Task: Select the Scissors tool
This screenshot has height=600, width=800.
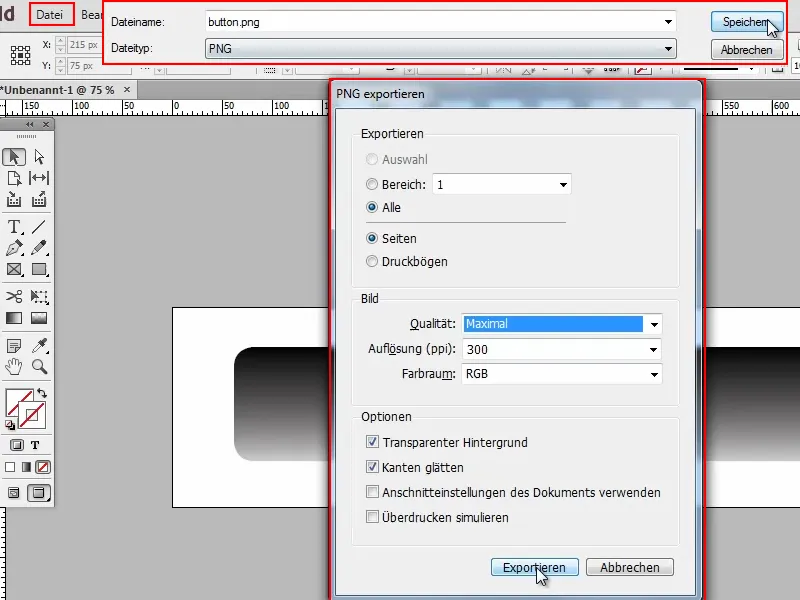Action: tap(14, 296)
